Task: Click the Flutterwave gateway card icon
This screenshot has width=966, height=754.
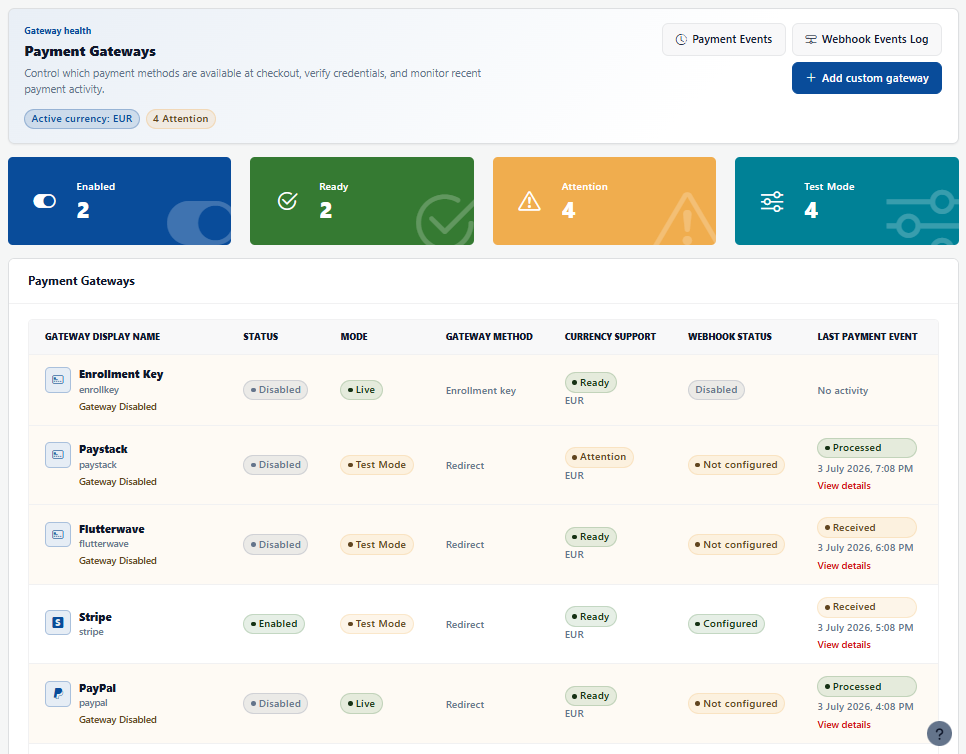Action: [58, 534]
